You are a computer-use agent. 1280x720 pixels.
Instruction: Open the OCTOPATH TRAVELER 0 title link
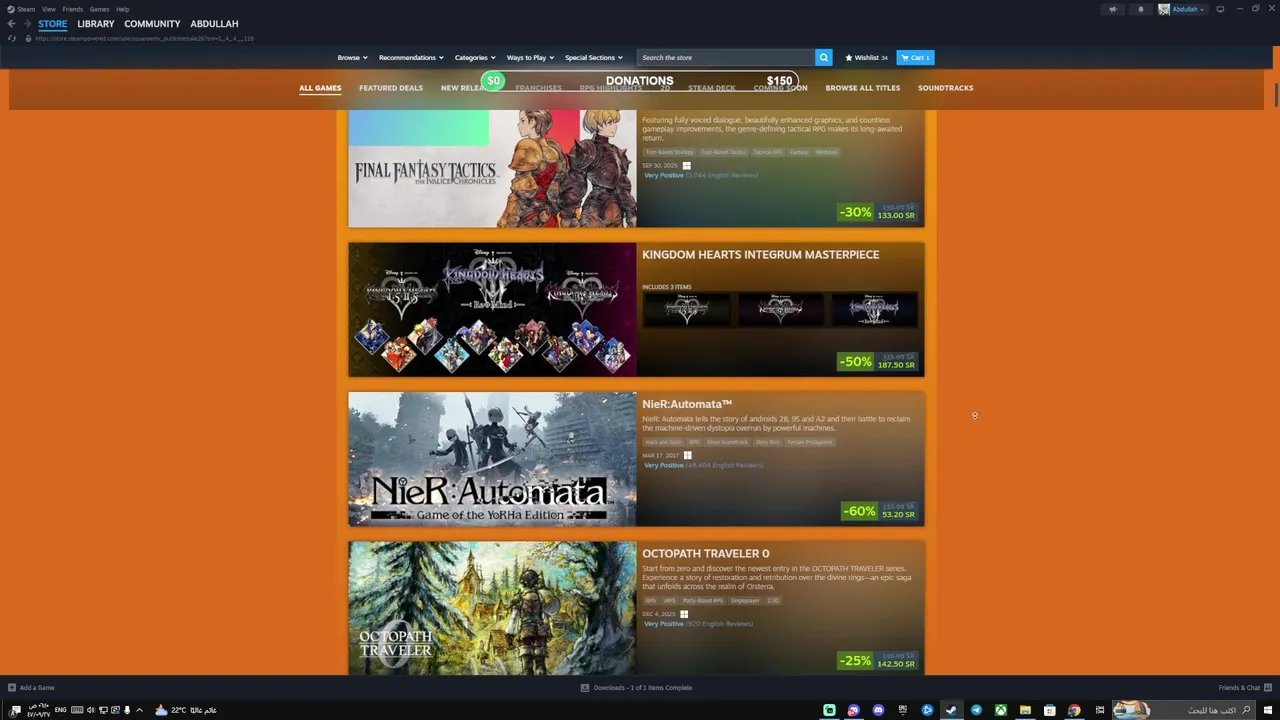(x=706, y=553)
